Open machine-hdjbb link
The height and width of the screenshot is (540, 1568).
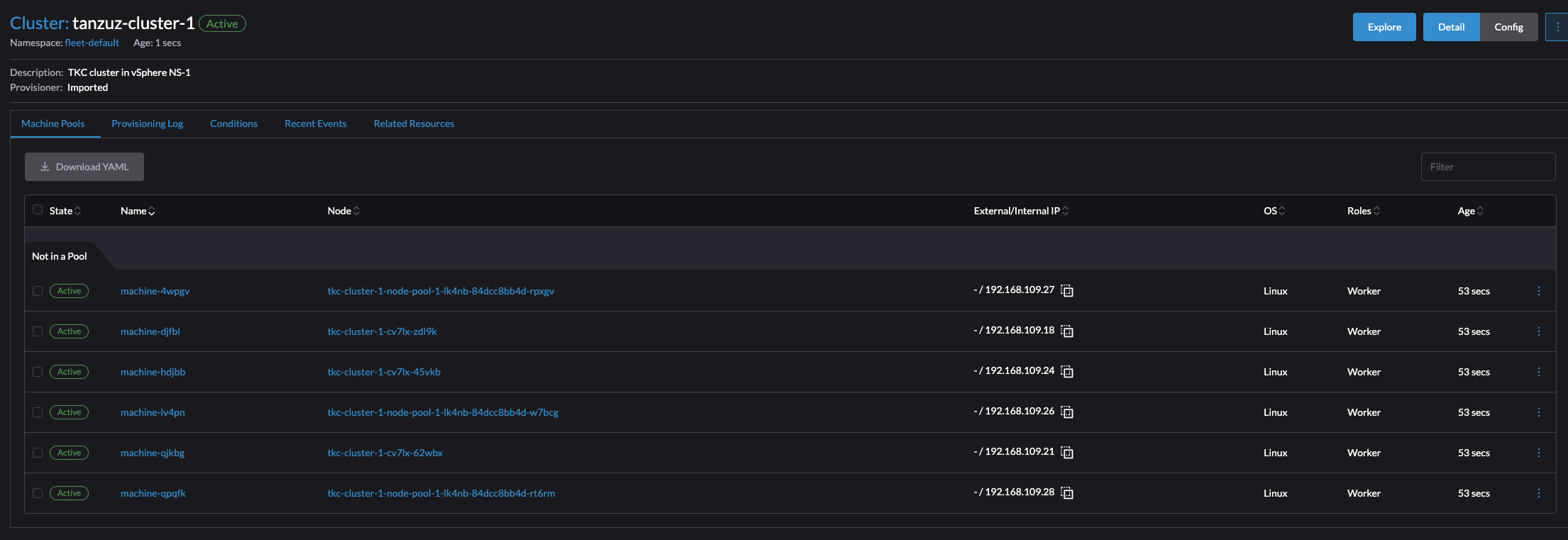[x=153, y=372]
